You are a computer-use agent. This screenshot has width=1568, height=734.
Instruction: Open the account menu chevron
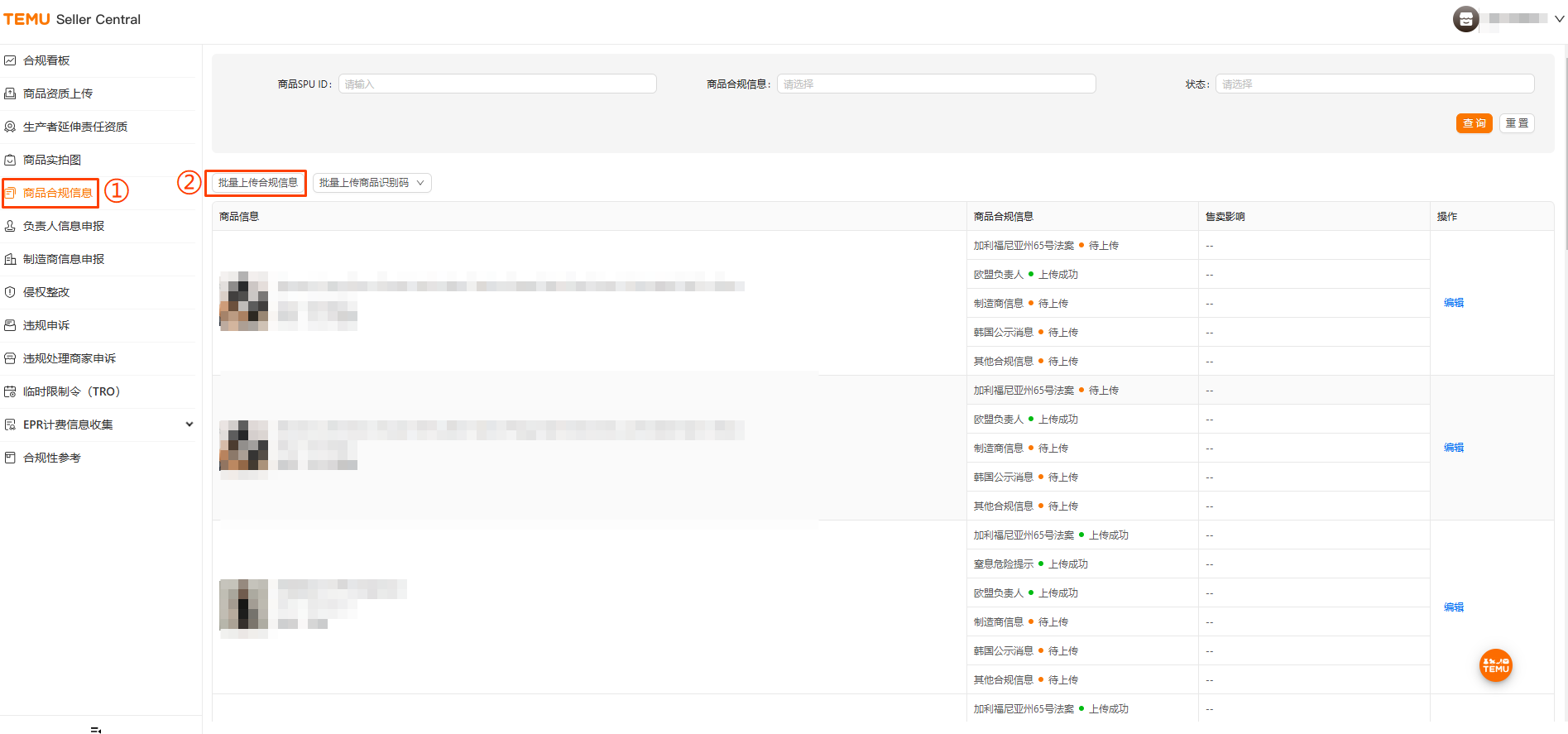1559,19
